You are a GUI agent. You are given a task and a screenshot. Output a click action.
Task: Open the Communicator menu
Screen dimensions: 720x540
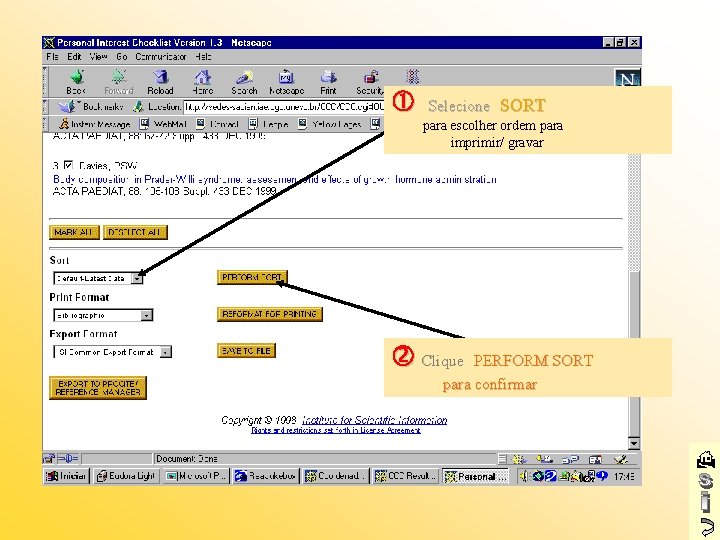160,57
